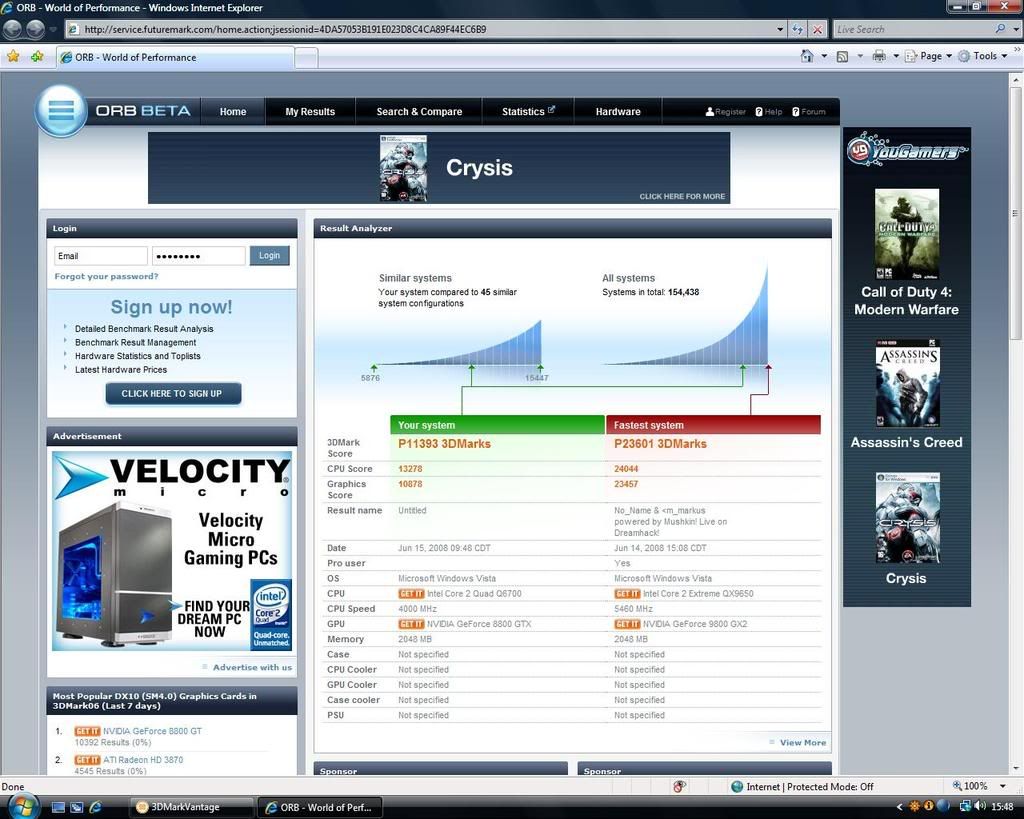Click the ORB round logo icon
This screenshot has height=819, width=1024.
pyautogui.click(x=61, y=110)
